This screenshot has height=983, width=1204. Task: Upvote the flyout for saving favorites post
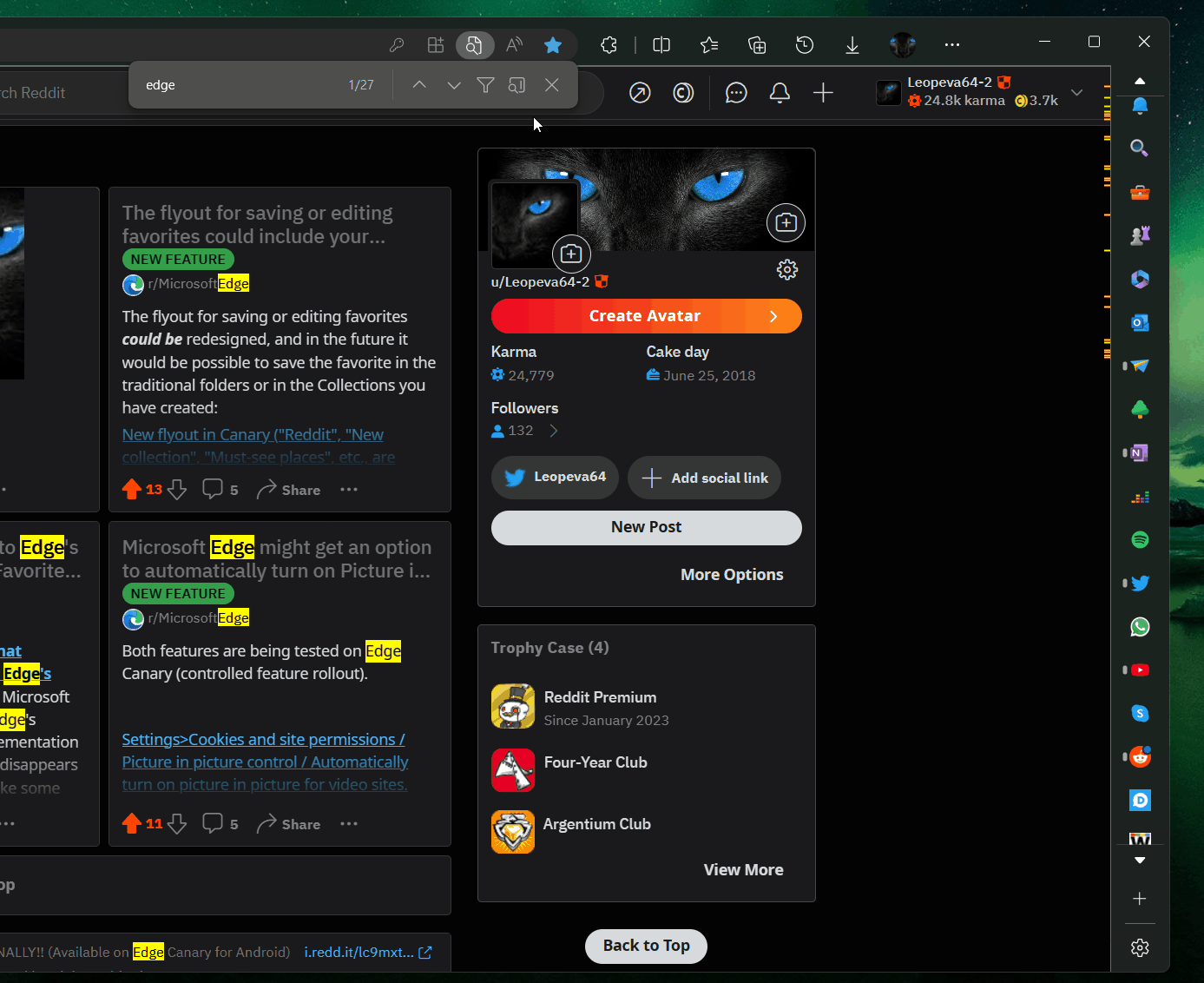(132, 490)
